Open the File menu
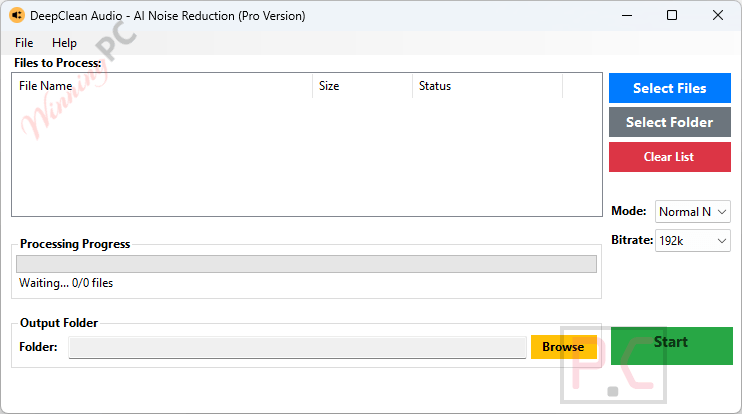This screenshot has width=742, height=414. tap(24, 43)
